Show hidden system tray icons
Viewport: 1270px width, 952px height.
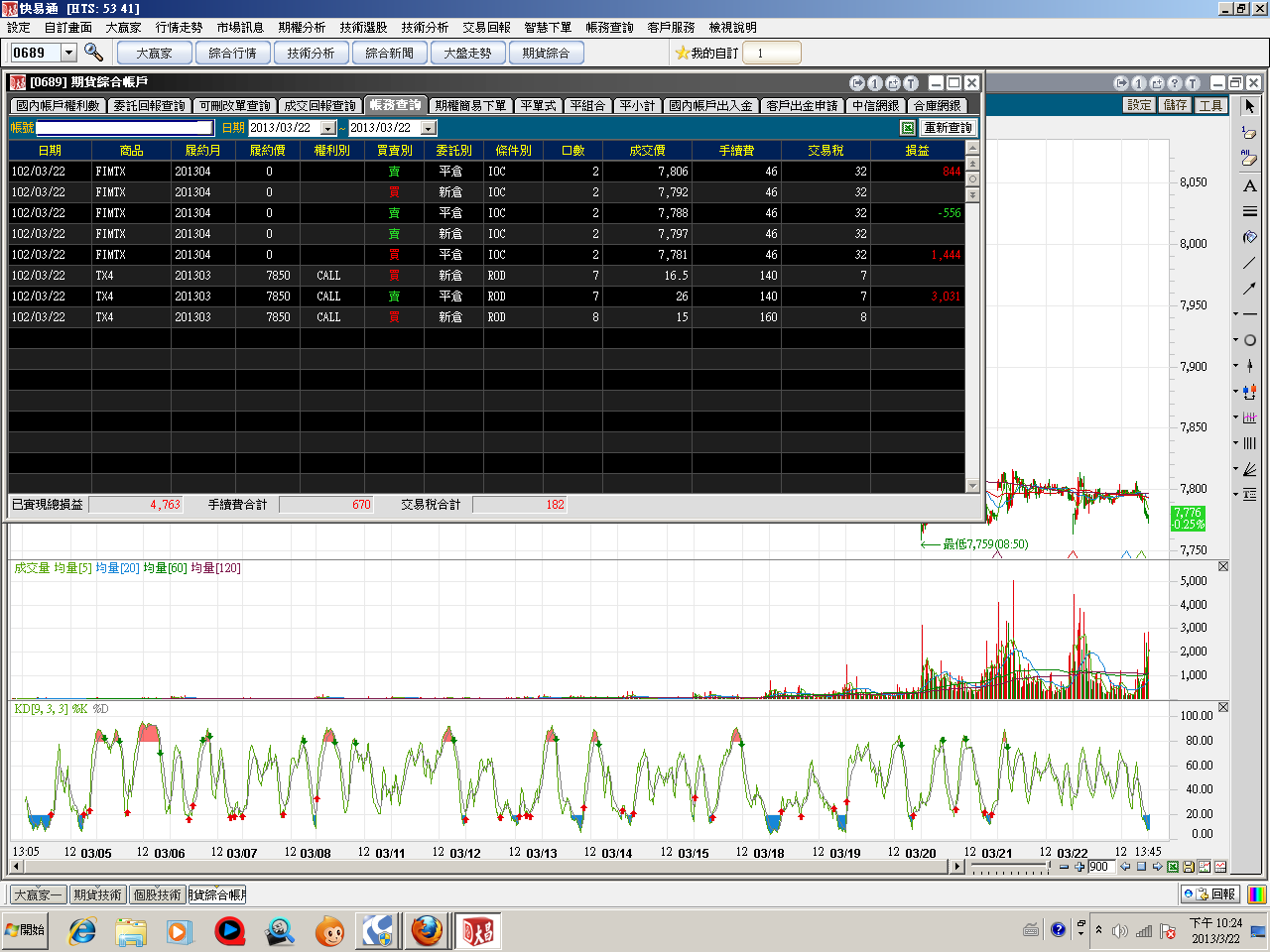tap(1098, 930)
